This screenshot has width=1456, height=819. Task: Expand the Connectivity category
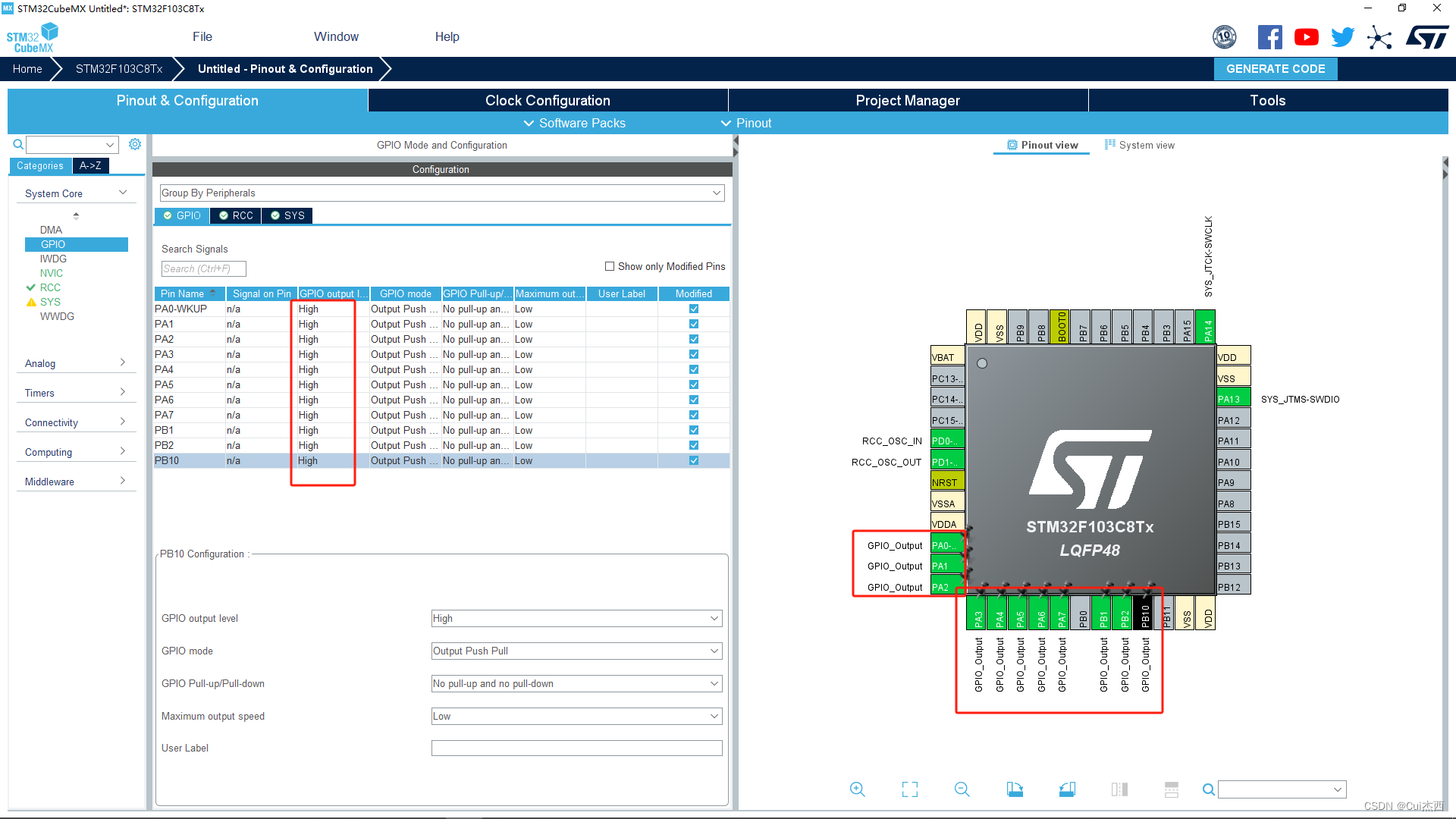tap(76, 422)
